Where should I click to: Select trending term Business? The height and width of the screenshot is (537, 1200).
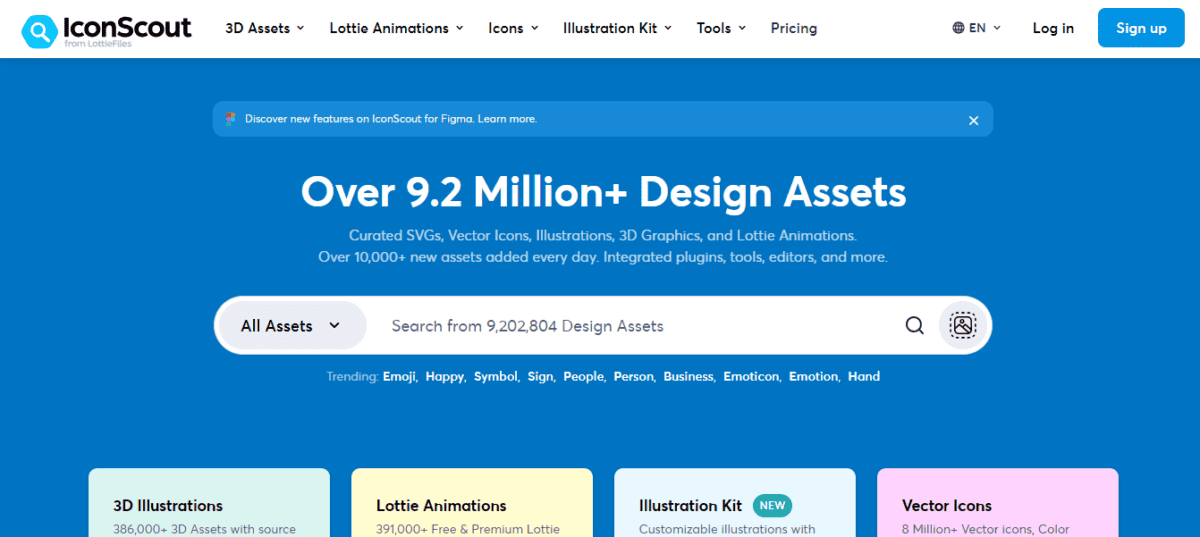click(x=690, y=377)
